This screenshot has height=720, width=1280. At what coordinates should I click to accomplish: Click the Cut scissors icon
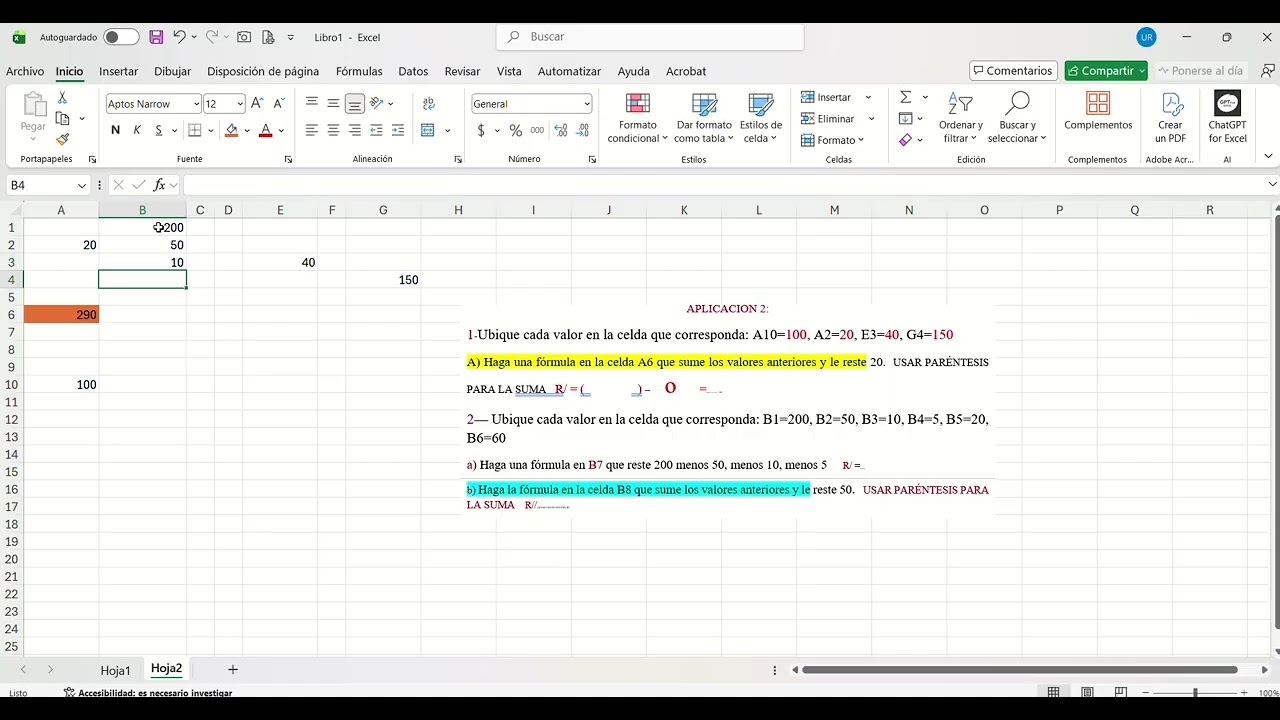(62, 98)
